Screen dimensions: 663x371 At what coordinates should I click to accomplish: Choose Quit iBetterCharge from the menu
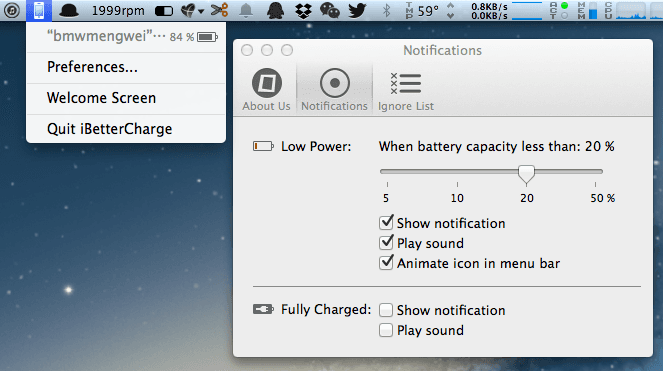point(126,129)
